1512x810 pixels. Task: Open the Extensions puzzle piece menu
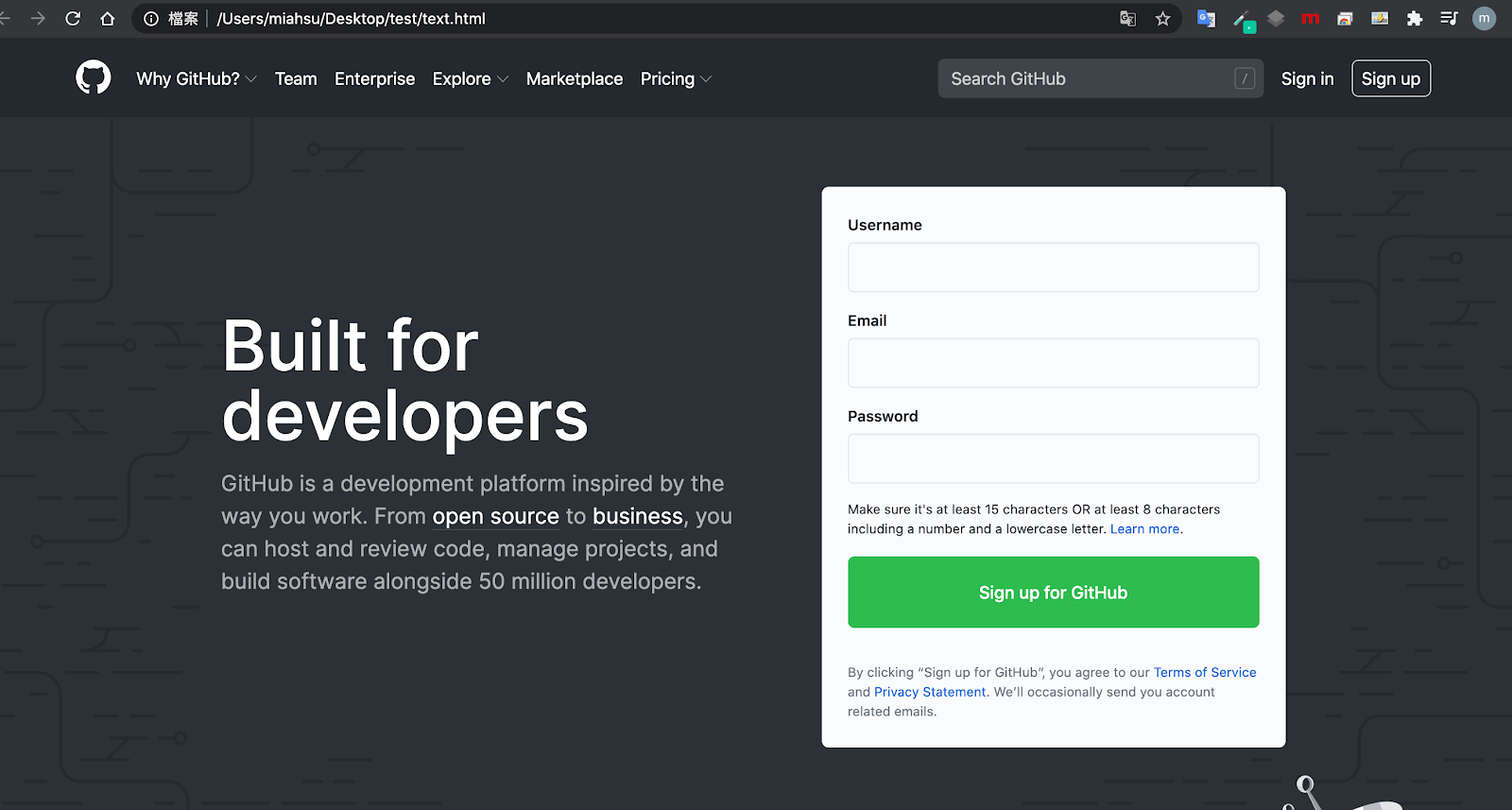click(1415, 18)
